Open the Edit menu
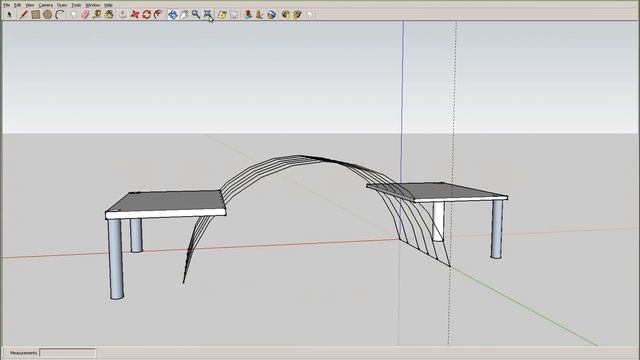The image size is (640, 360). 17,5
